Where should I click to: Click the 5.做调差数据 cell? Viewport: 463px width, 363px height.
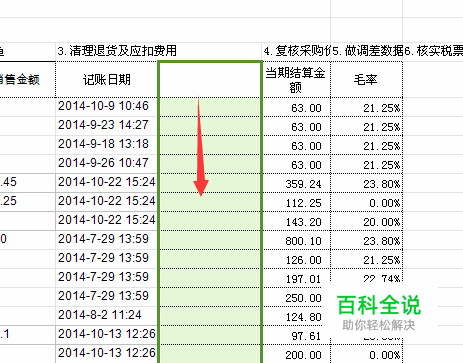click(x=367, y=51)
